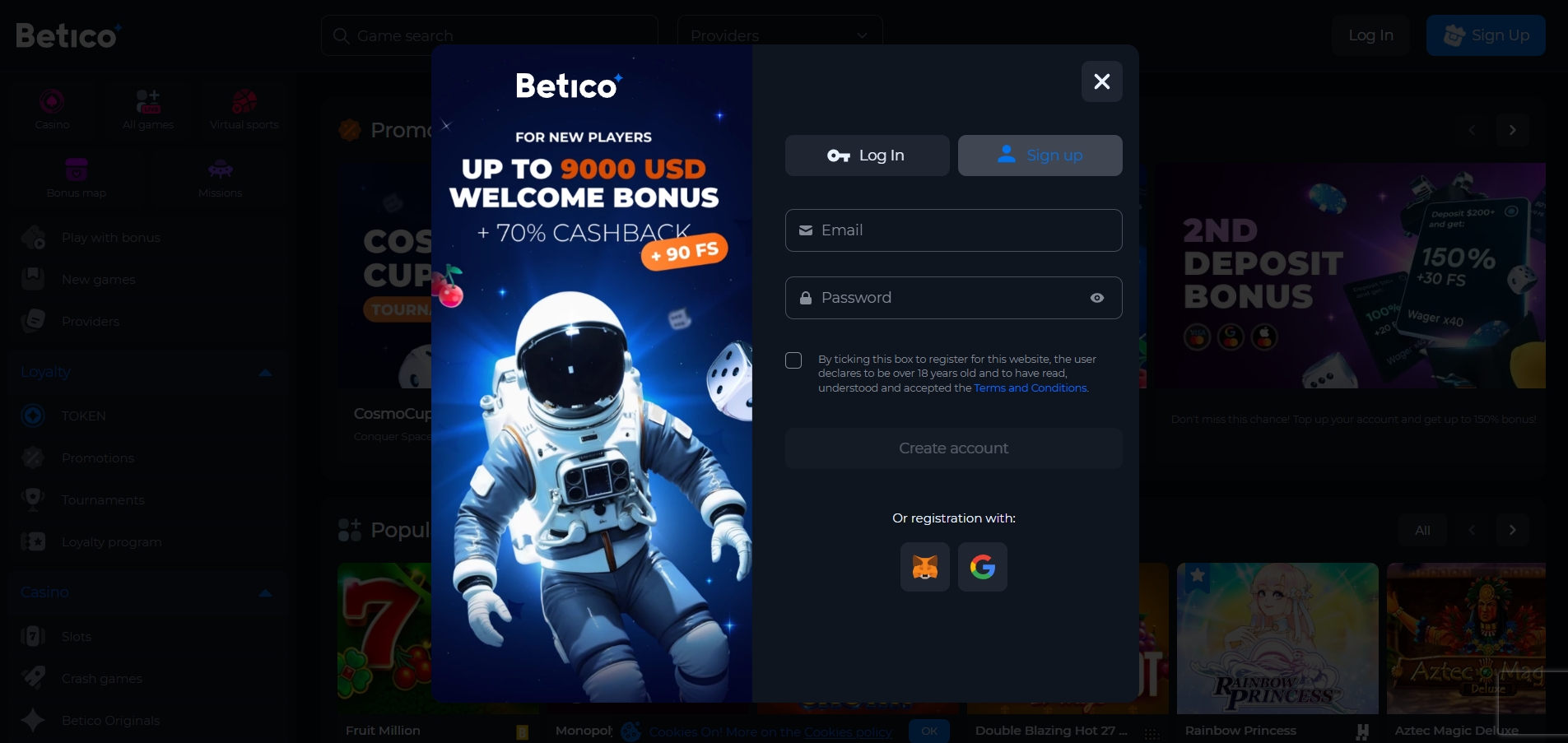The image size is (1568, 743).
Task: Open the Rainbow Princess game thumbnail
Action: pos(1277,639)
